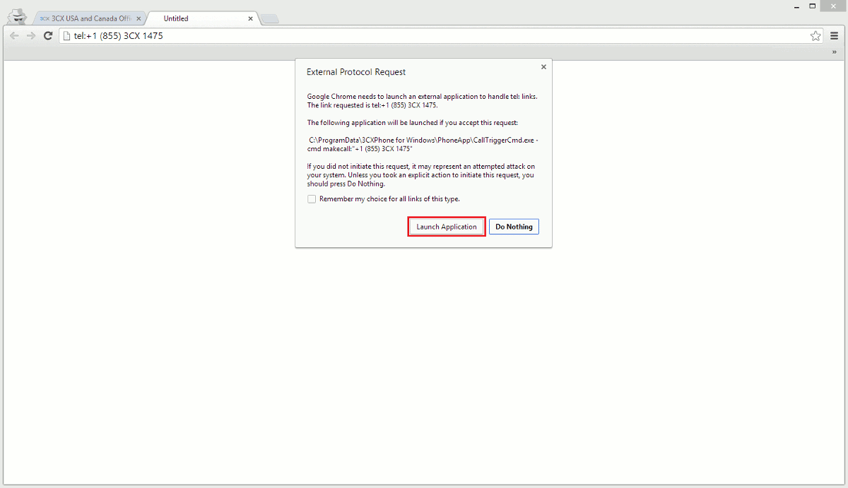Viewport: 848px width, 488px height.
Task: Select the Untitled tab
Action: [x=204, y=18]
